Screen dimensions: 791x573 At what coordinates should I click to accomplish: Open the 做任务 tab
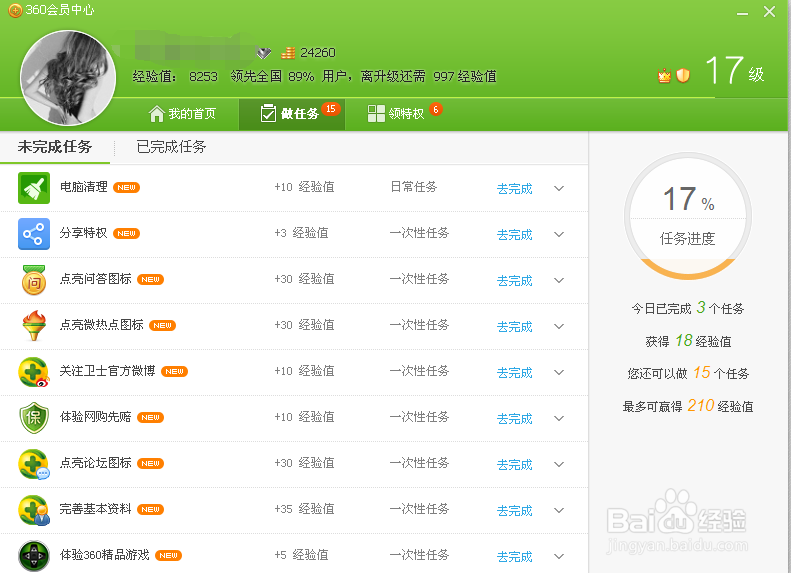click(x=292, y=114)
